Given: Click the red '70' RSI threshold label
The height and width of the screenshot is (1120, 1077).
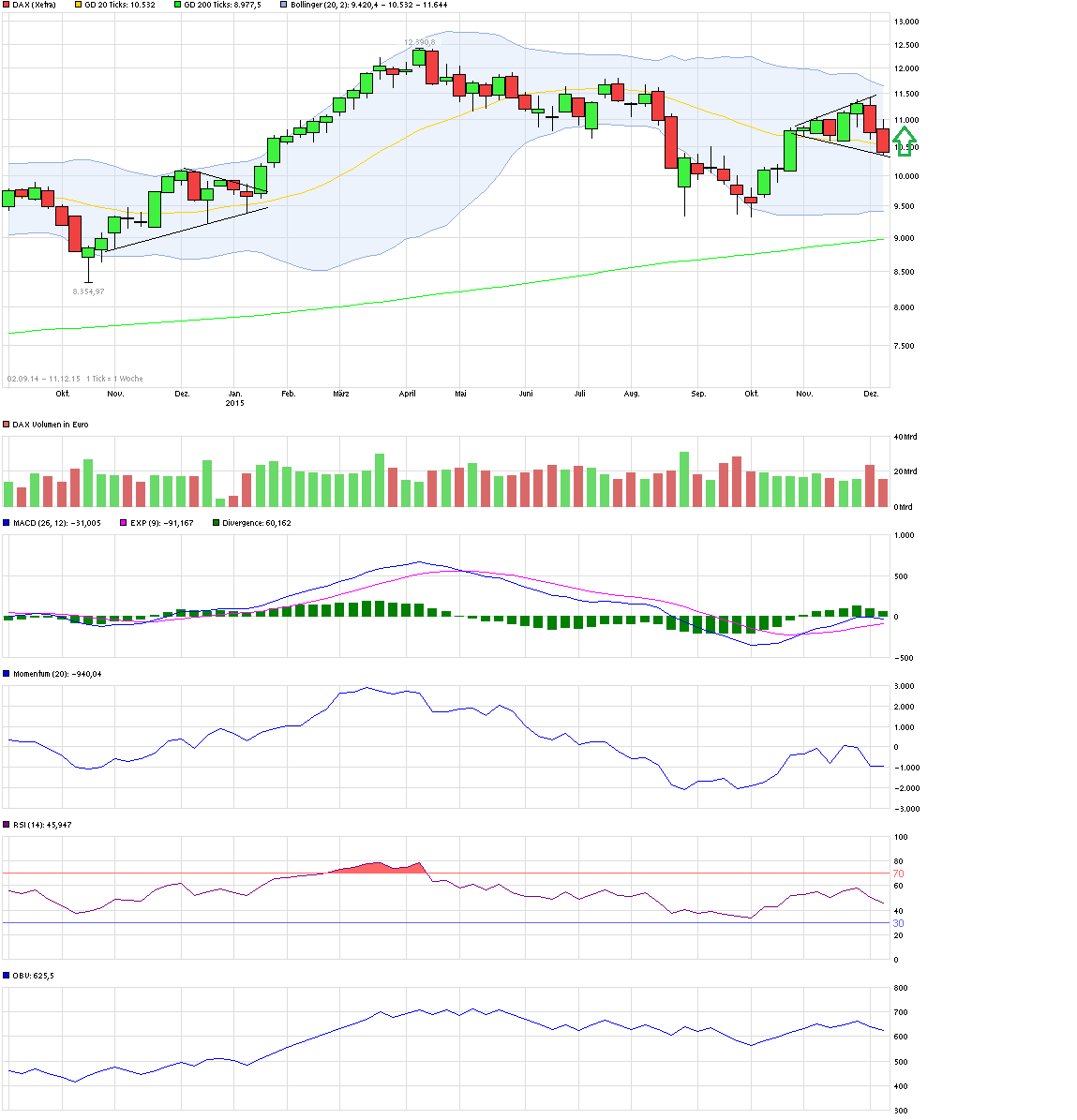Looking at the screenshot, I should tap(899, 874).
